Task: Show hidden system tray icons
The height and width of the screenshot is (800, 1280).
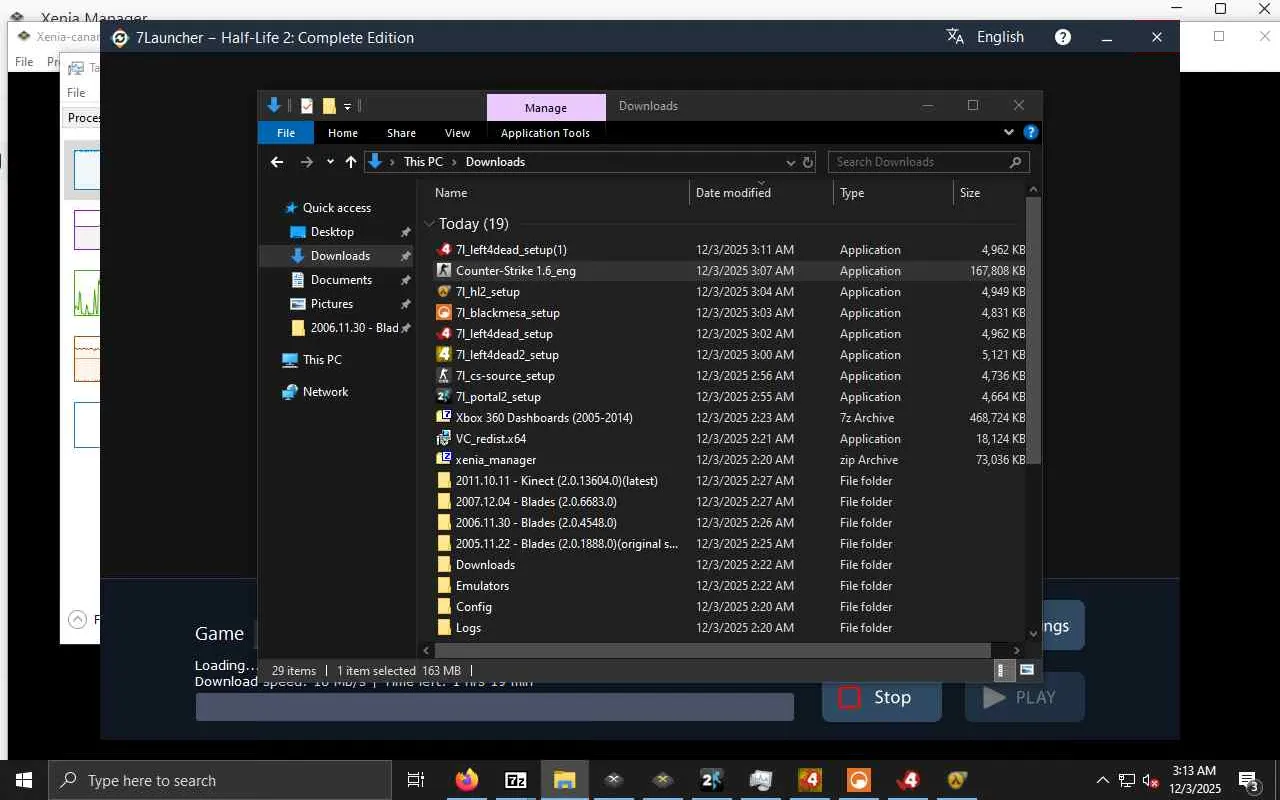Action: tap(1103, 780)
